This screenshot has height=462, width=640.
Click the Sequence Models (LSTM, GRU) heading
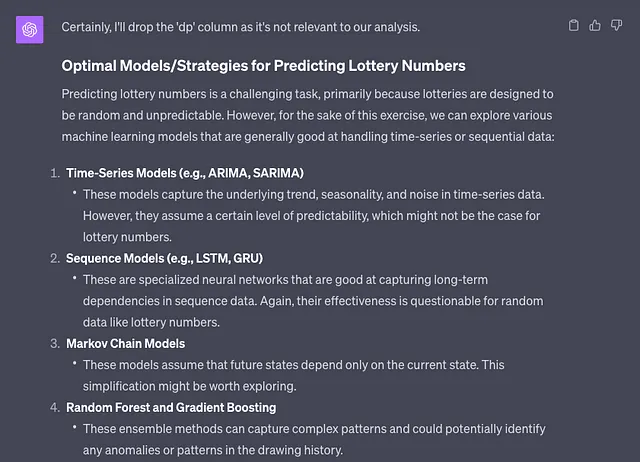(164, 258)
